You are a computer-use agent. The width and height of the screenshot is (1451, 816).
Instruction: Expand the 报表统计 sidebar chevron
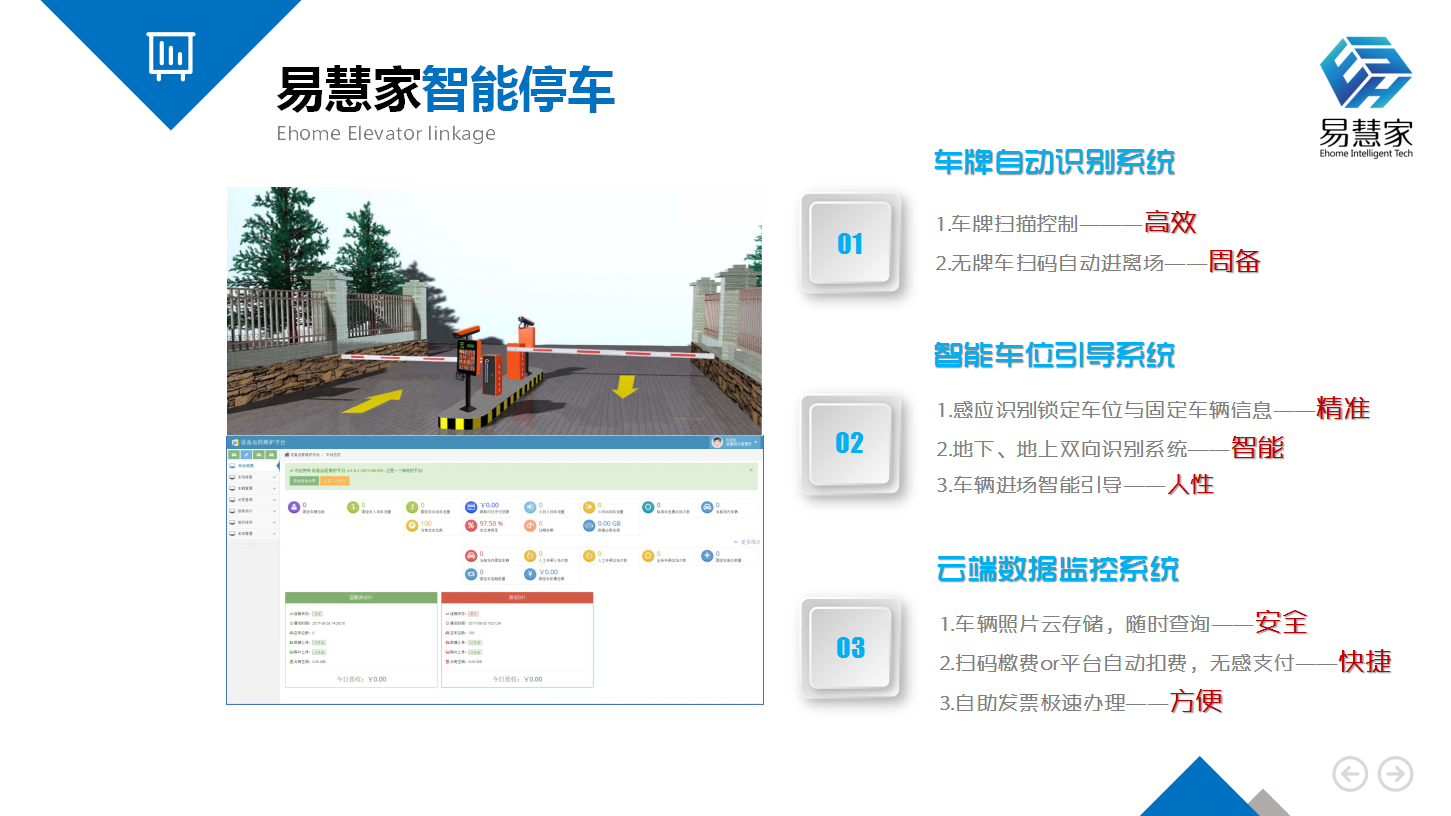point(274,511)
